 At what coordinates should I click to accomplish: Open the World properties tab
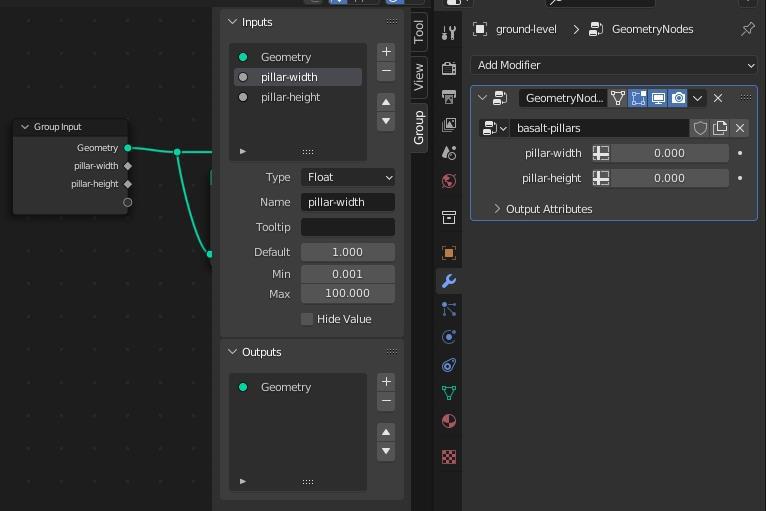[x=449, y=181]
